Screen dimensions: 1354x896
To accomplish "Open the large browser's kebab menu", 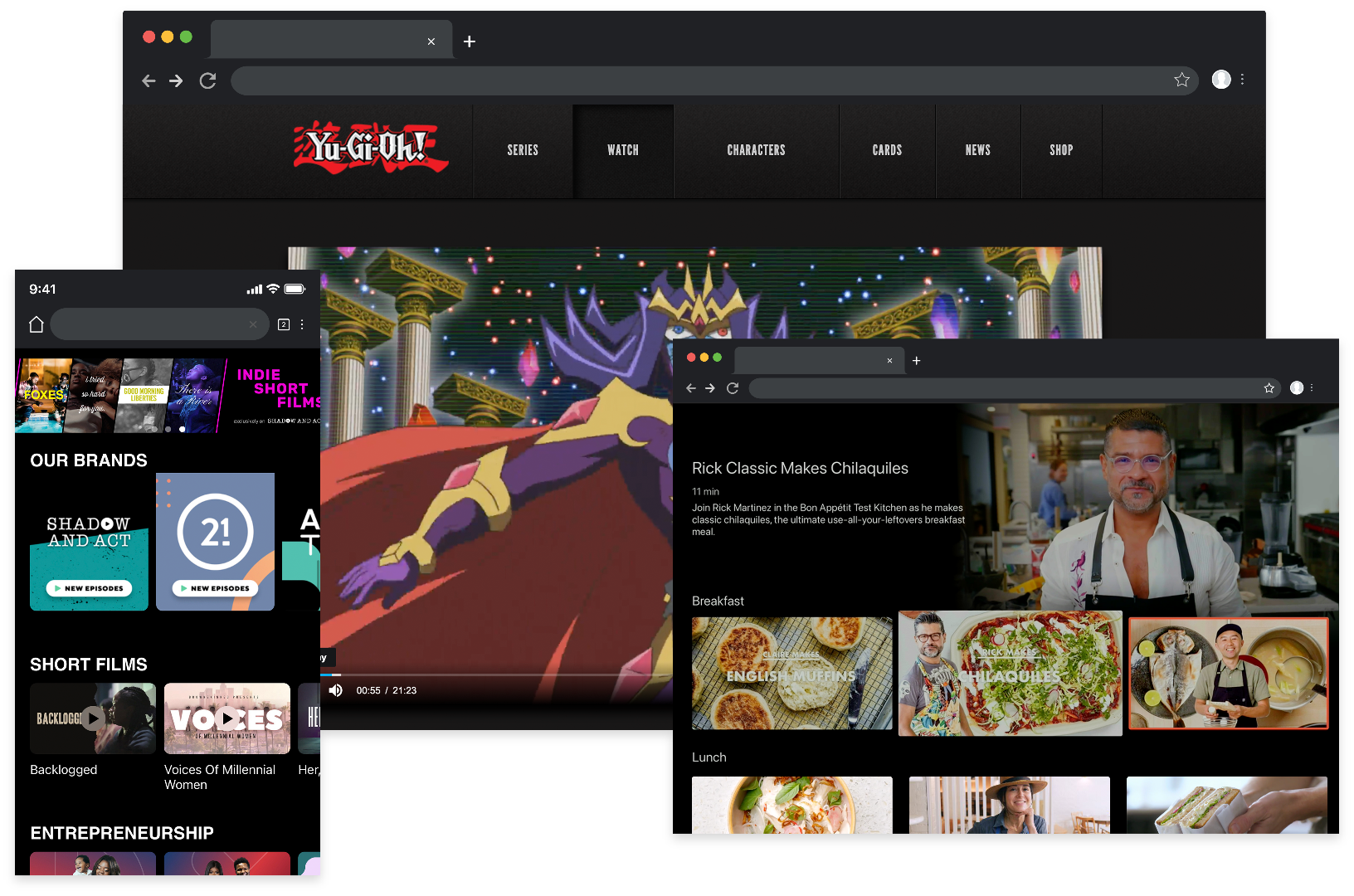I will (1242, 80).
